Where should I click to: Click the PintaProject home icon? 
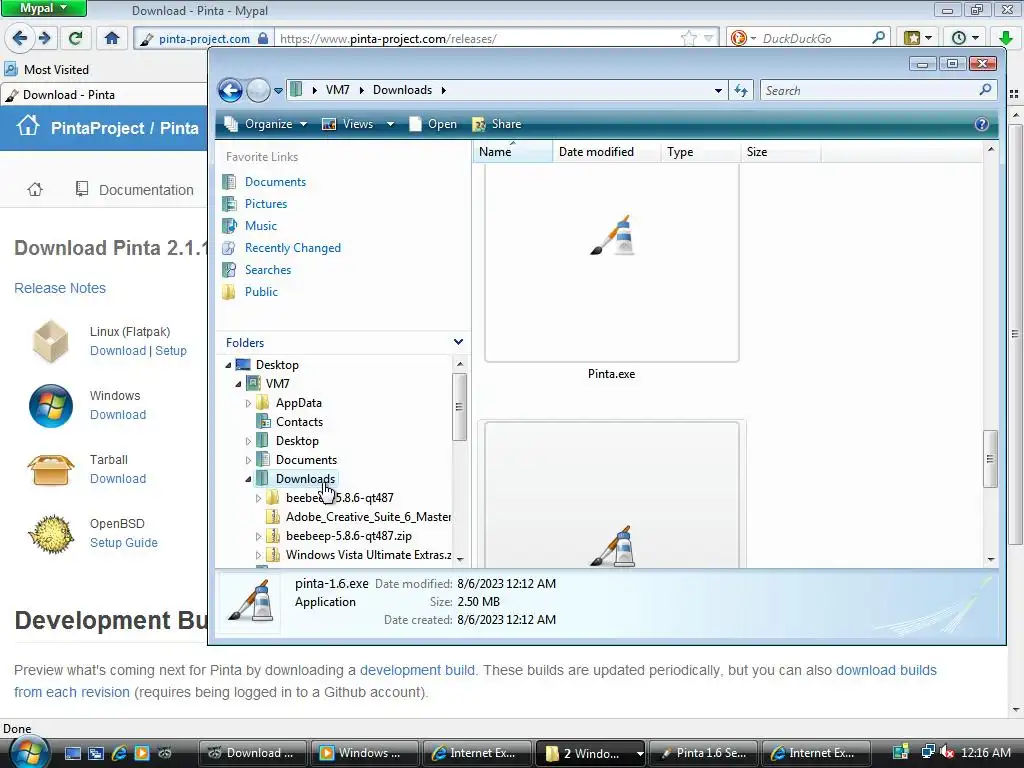[x=28, y=125]
